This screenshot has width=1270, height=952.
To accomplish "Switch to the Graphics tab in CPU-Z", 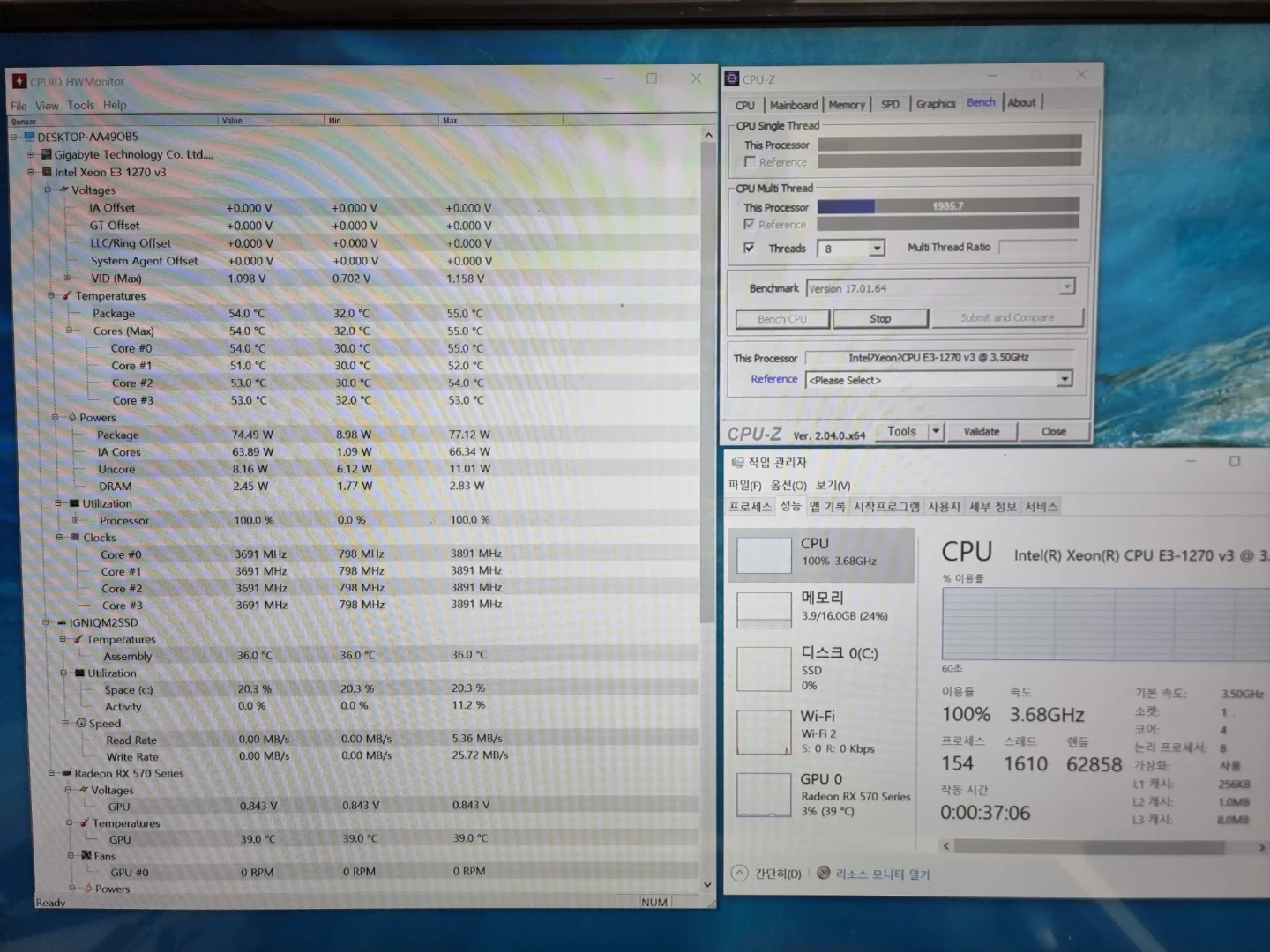I will pyautogui.click(x=935, y=103).
